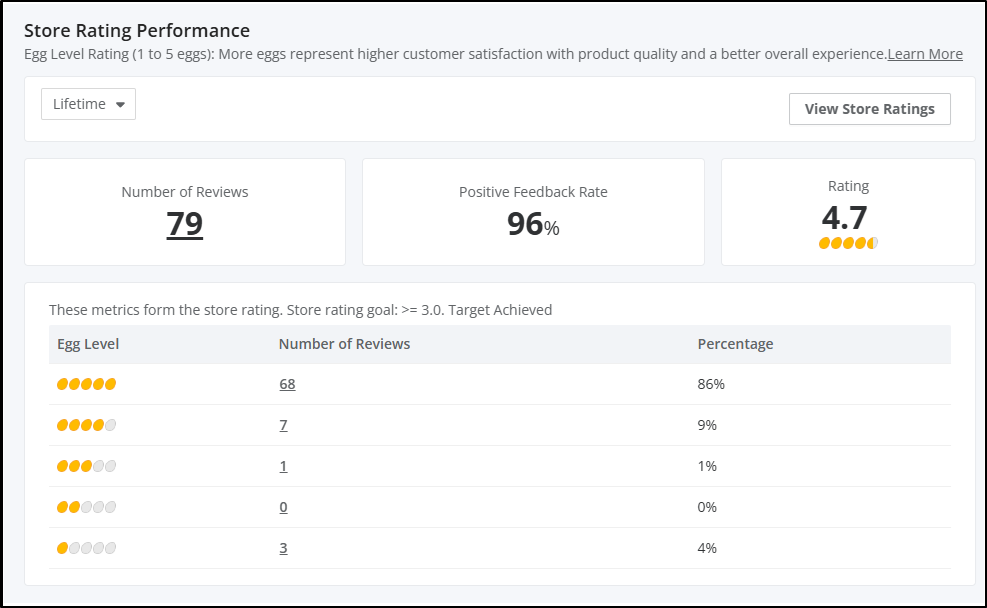Open the Lifetime period dropdown

[x=88, y=104]
